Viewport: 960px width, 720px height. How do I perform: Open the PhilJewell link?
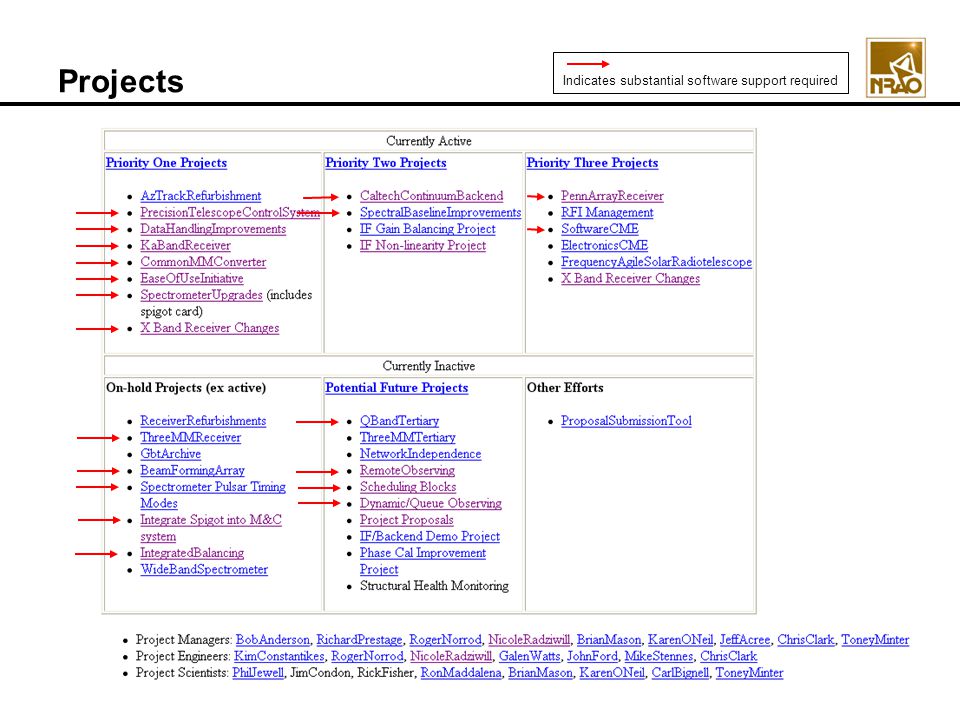pos(258,673)
